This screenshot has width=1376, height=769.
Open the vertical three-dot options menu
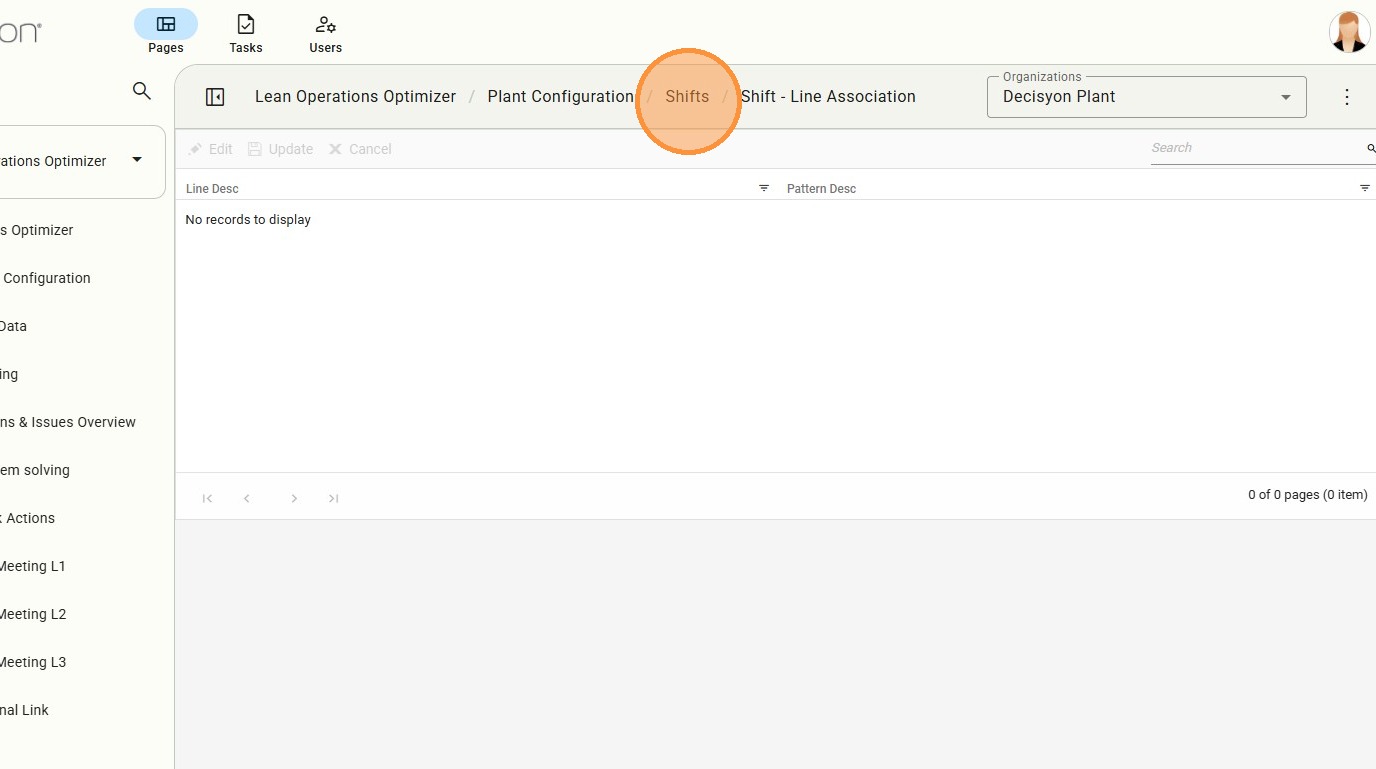1346,97
